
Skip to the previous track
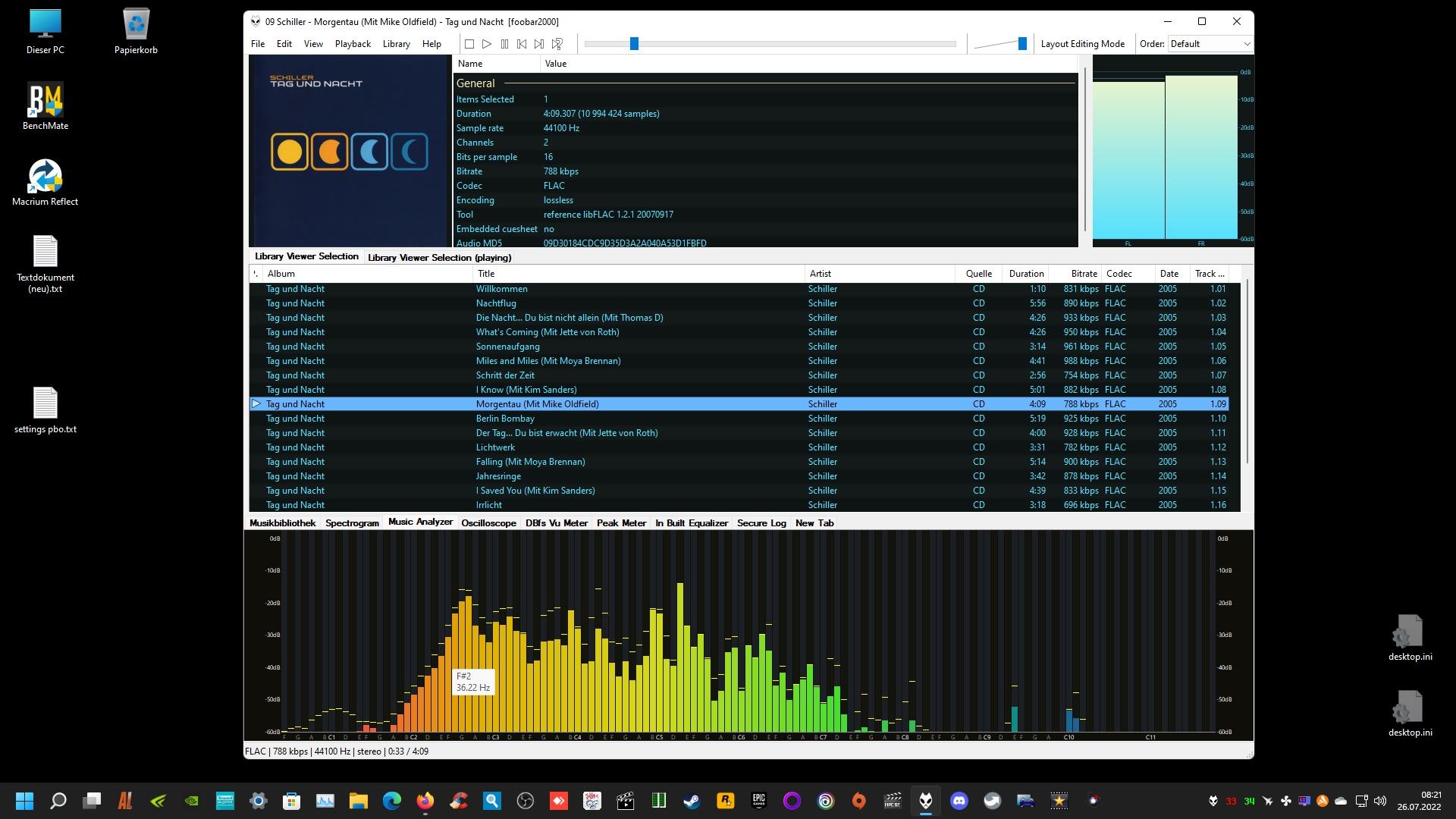click(522, 44)
